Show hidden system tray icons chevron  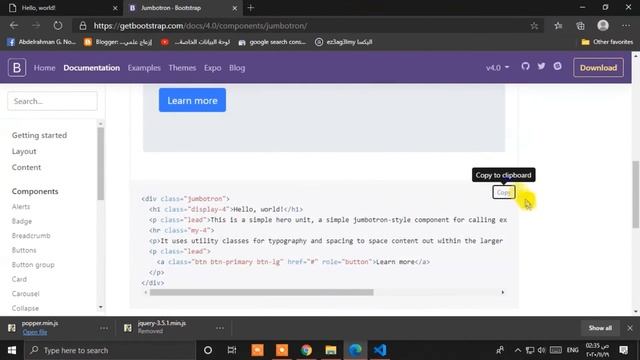518,350
